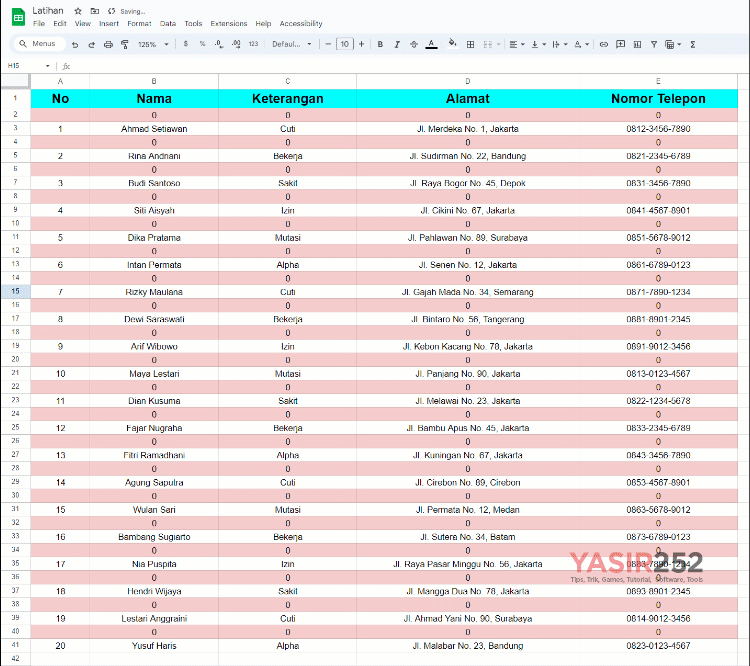750x666 pixels.
Task: Expand the Merge cells dropdown arrow
Action: 498,44
